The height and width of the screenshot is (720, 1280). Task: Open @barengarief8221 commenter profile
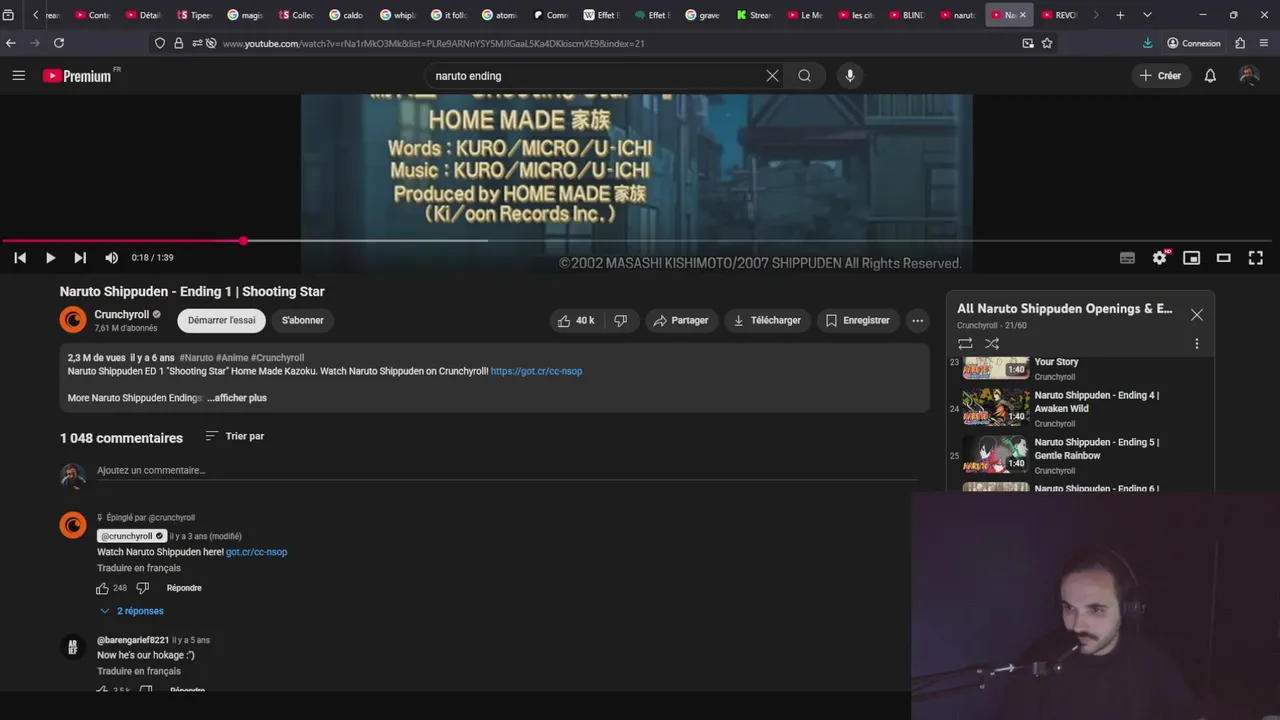coord(133,640)
